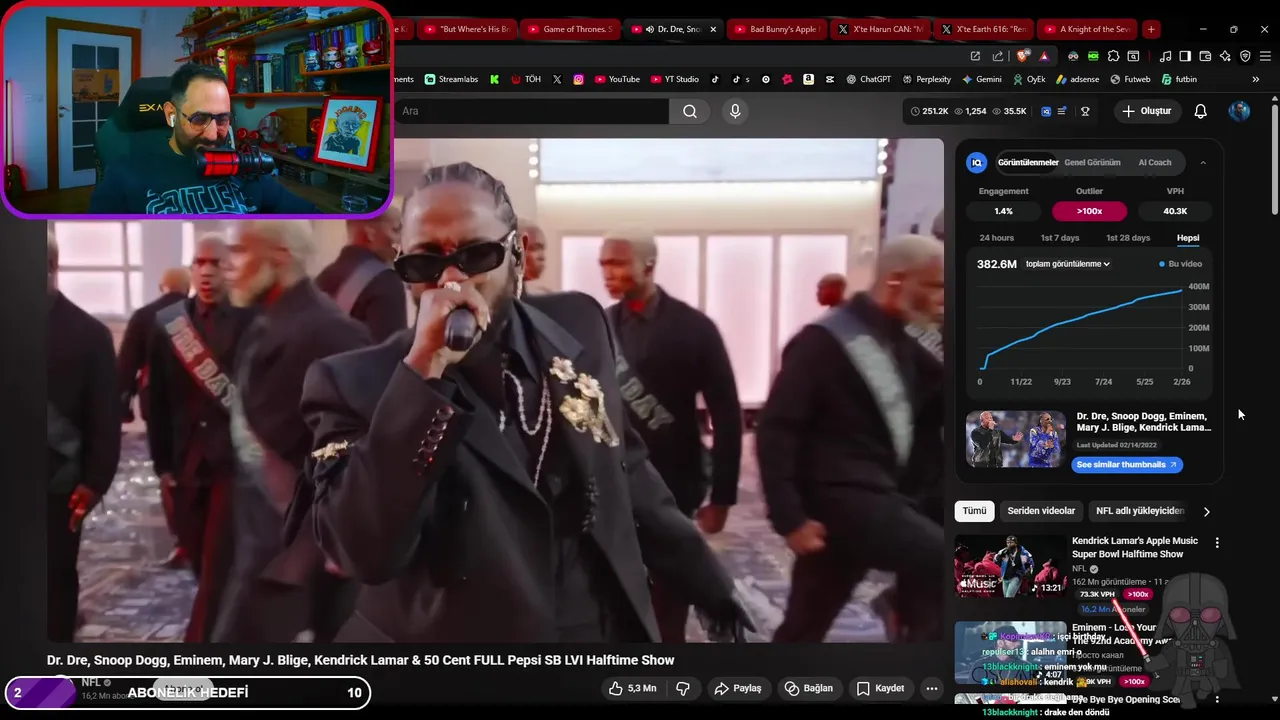Dislike the video with thumbs down

(683, 688)
